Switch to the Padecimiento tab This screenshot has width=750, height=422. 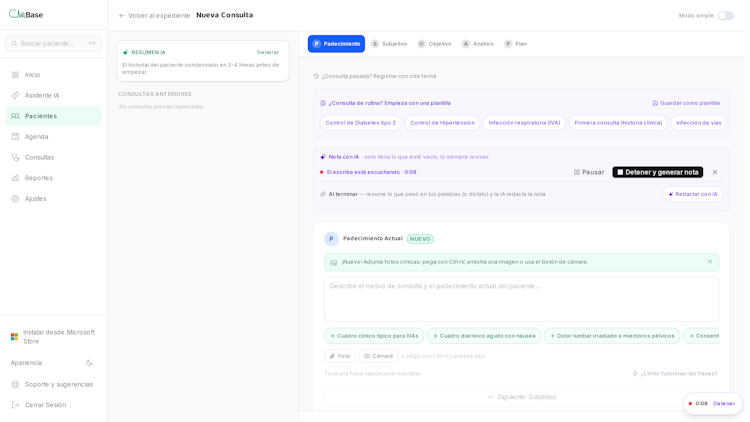(x=336, y=44)
